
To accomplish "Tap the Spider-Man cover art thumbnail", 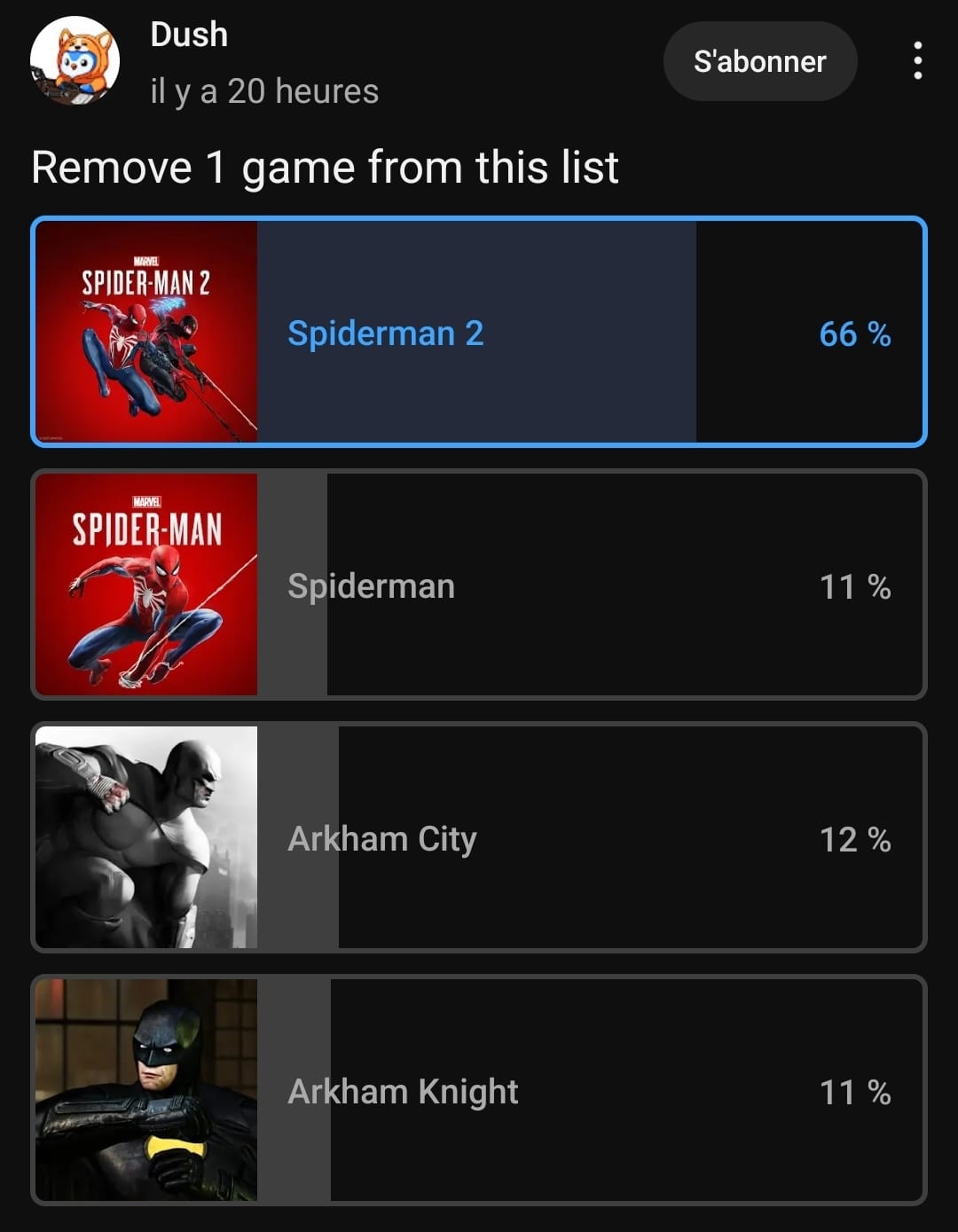I will 146,585.
